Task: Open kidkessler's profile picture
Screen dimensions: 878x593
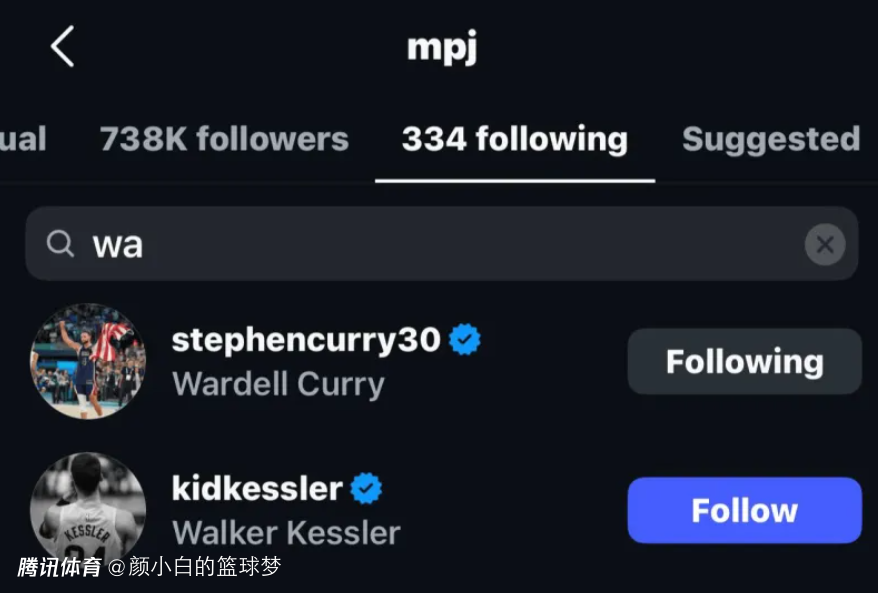Action: point(88,508)
